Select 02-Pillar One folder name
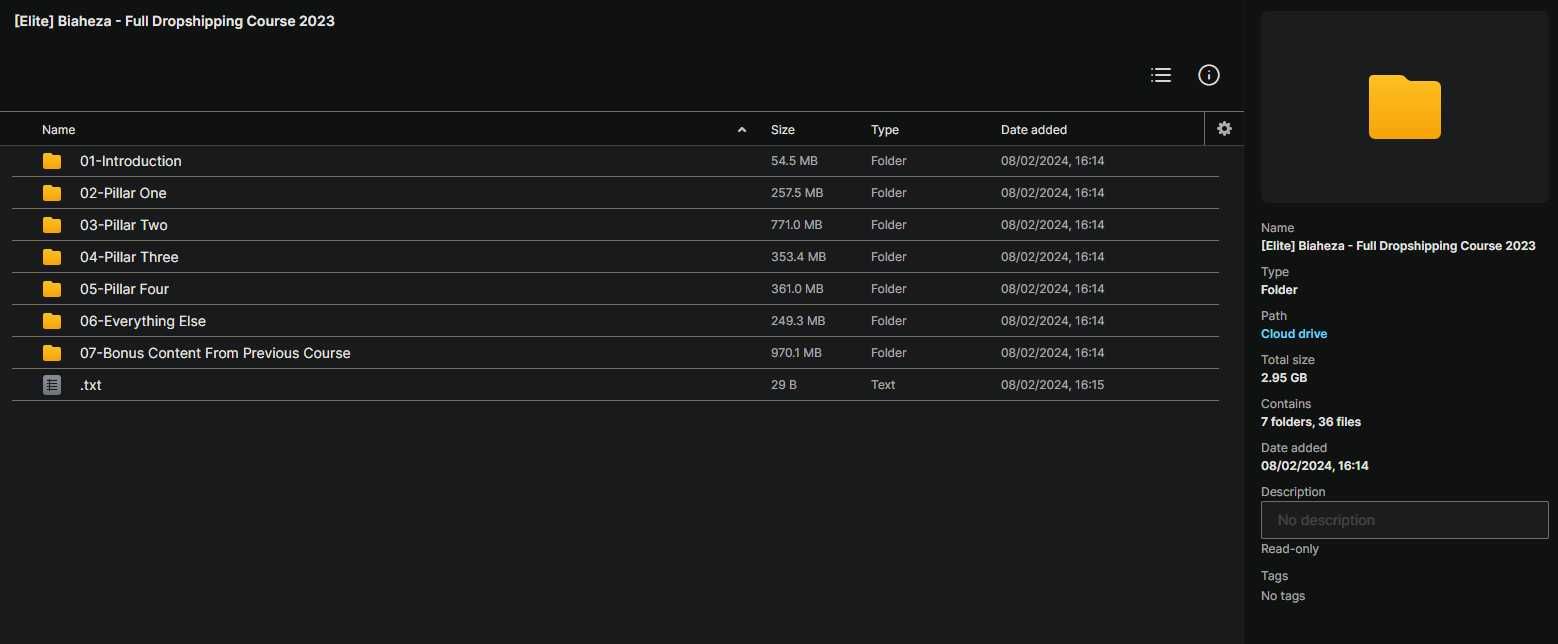 [x=123, y=193]
